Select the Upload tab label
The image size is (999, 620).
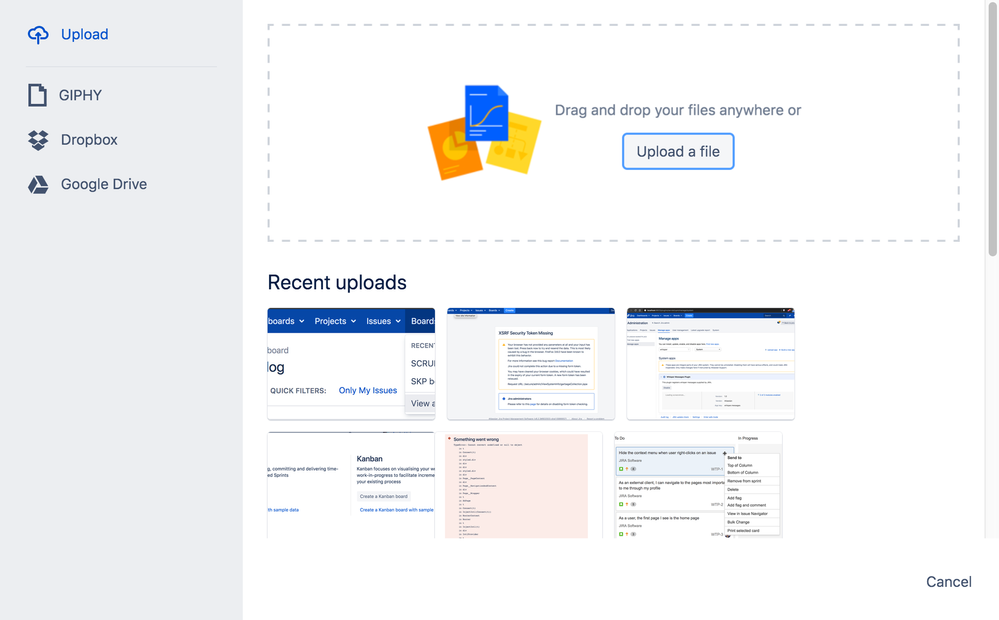[85, 34]
